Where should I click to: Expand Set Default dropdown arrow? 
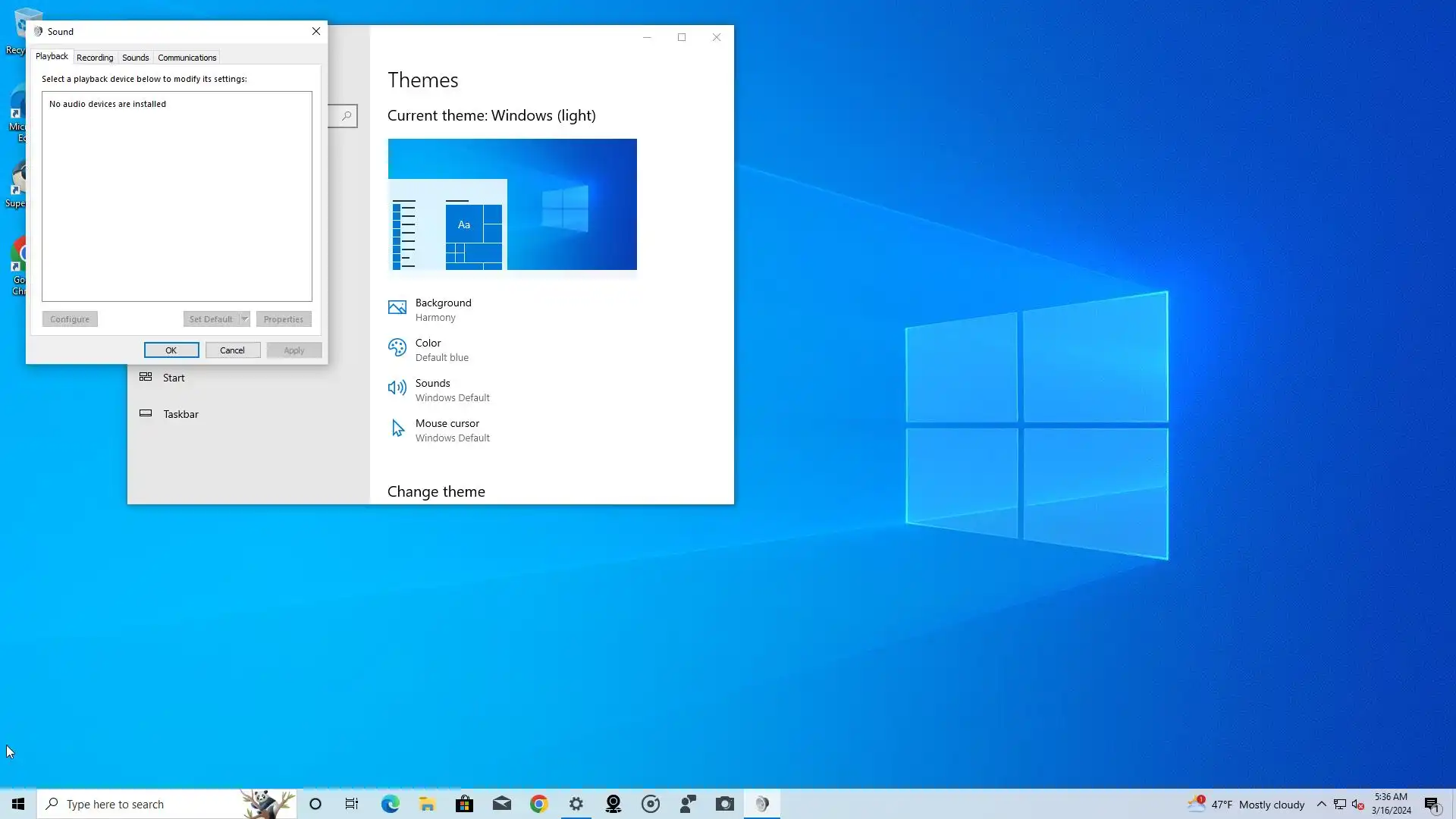pyautogui.click(x=244, y=319)
